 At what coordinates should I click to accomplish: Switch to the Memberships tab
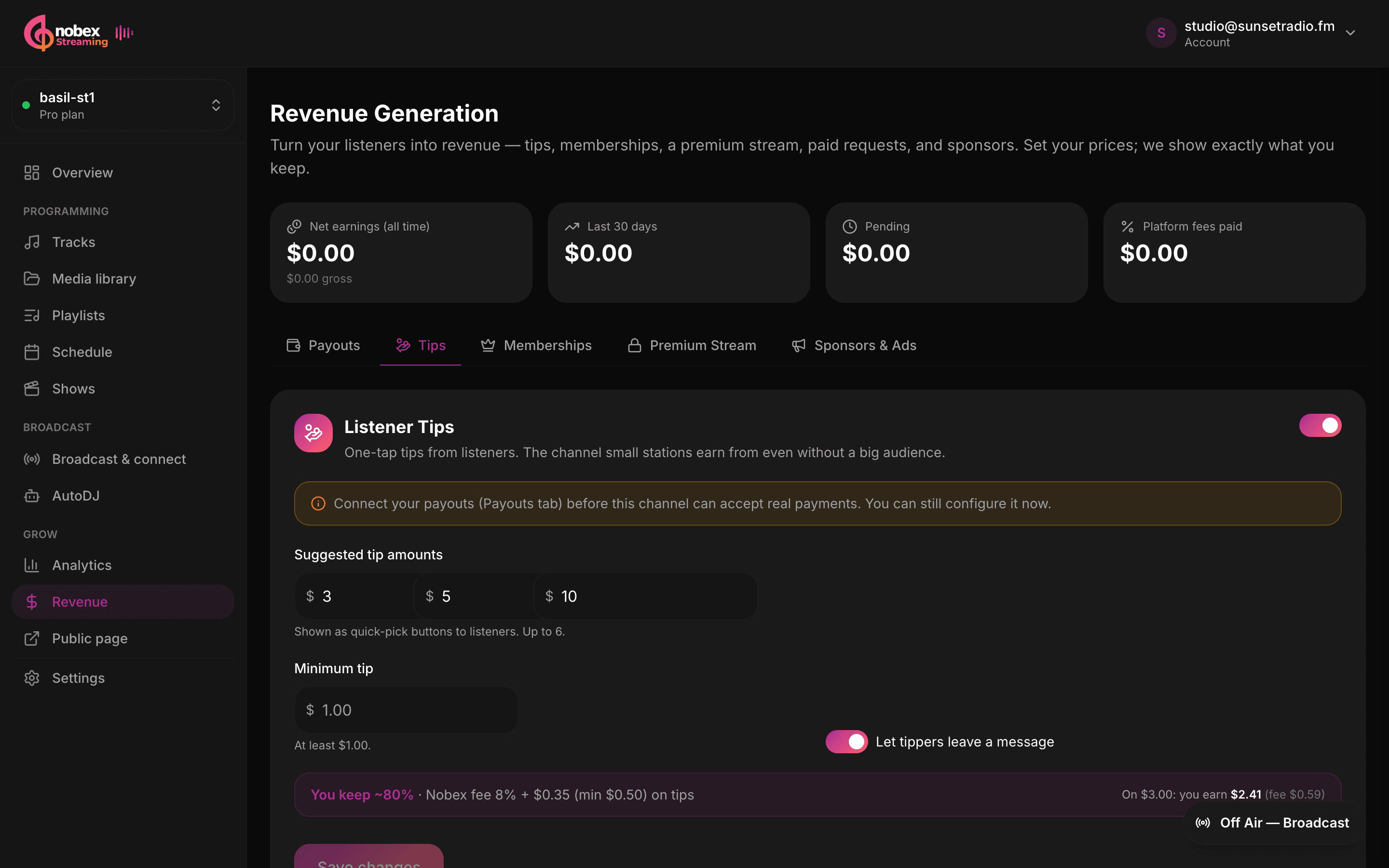536,346
